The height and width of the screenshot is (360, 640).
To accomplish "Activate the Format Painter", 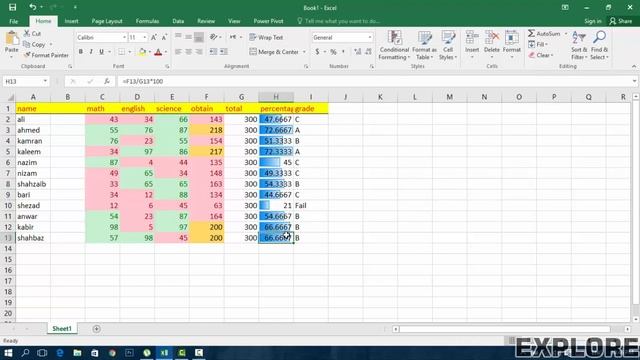I will tap(46, 55).
